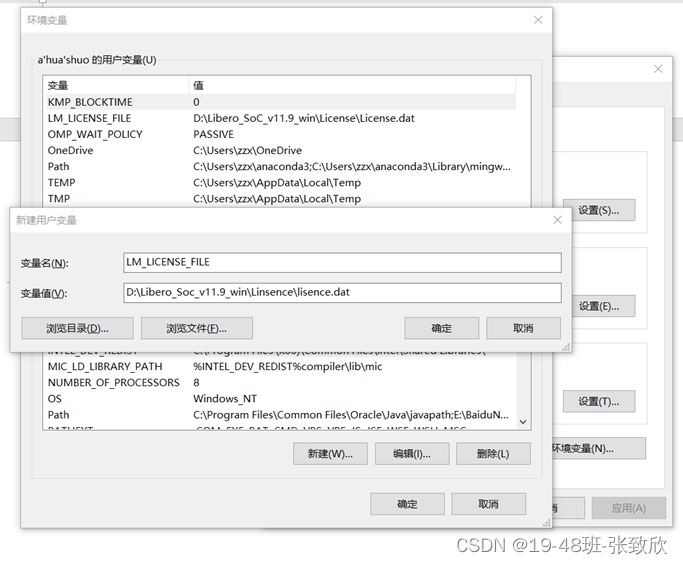
Task: Click the 值 column header in user variables
Action: coord(352,85)
